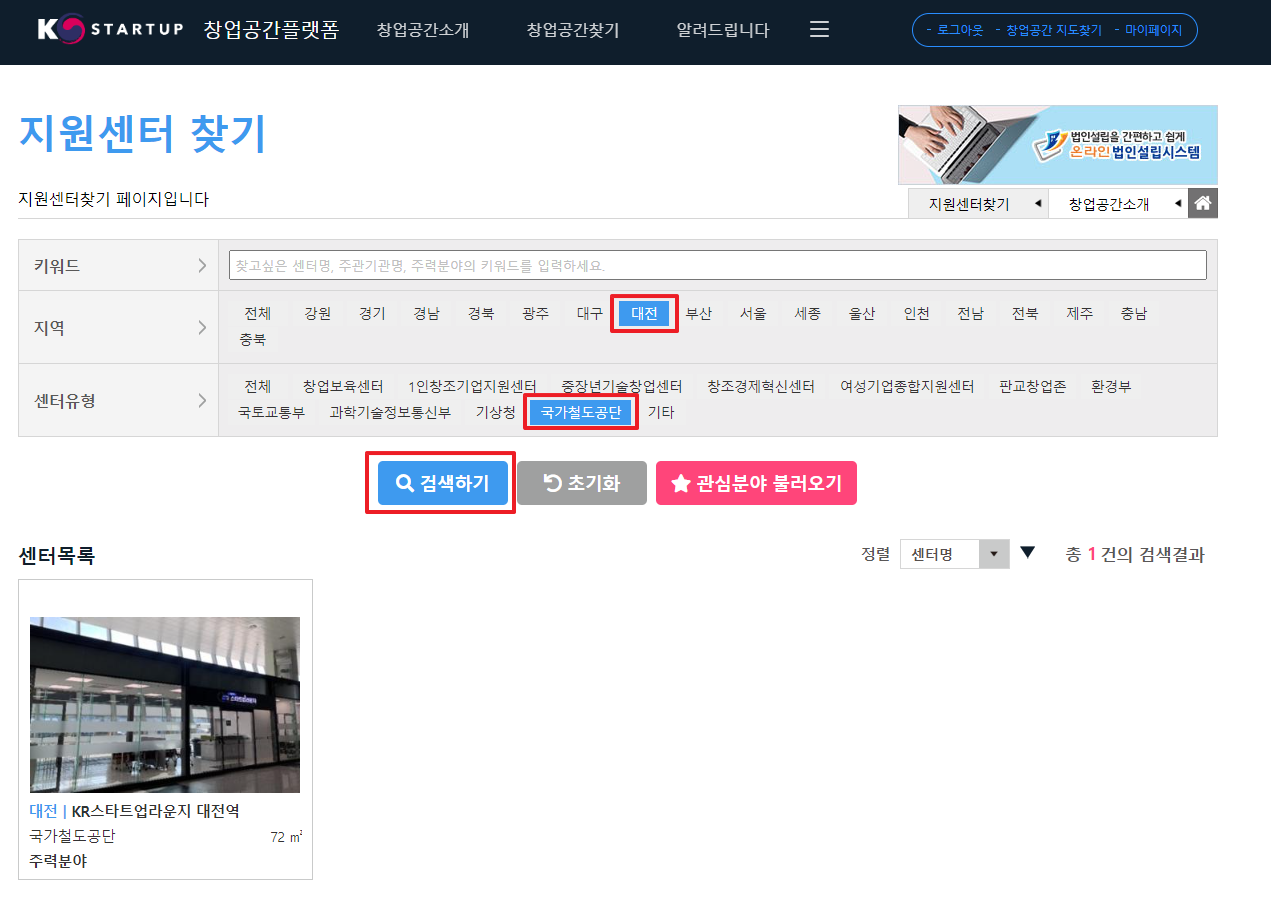Select region 세종
Viewport: 1271px width, 904px height.
[x=808, y=313]
